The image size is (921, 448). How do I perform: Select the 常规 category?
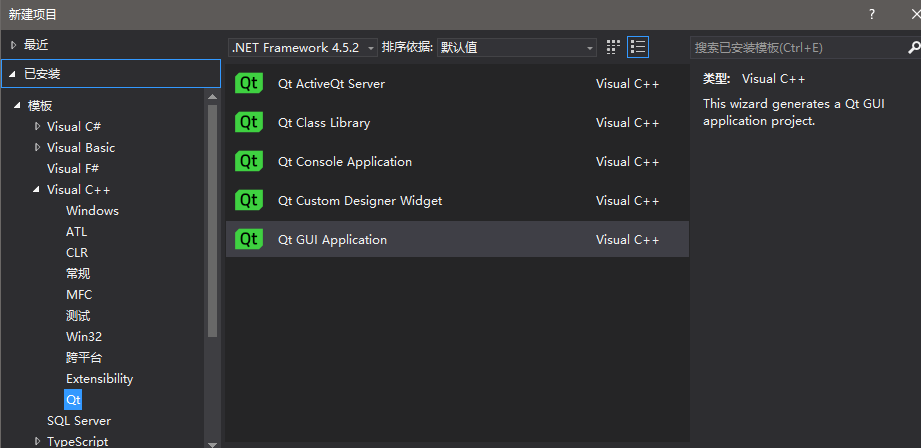(78, 274)
